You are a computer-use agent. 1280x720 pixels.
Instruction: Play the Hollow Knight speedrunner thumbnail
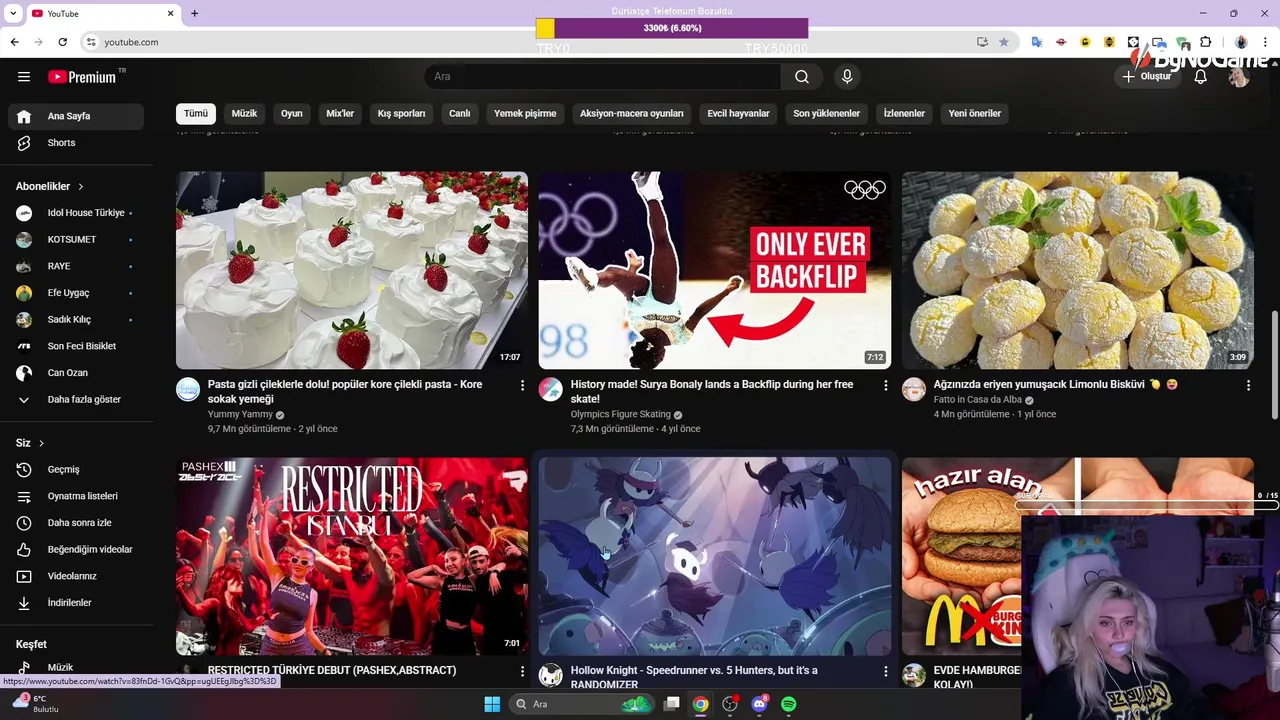[715, 556]
